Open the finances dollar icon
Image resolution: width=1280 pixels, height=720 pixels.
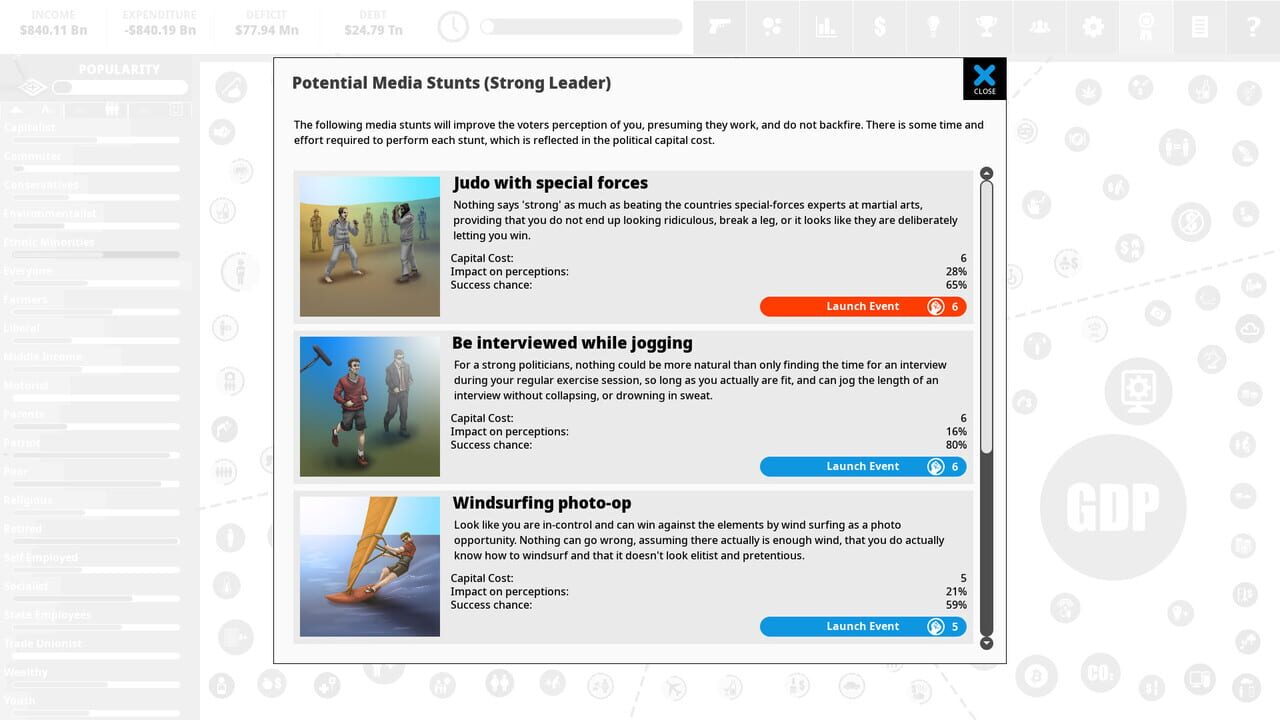pyautogui.click(x=880, y=27)
